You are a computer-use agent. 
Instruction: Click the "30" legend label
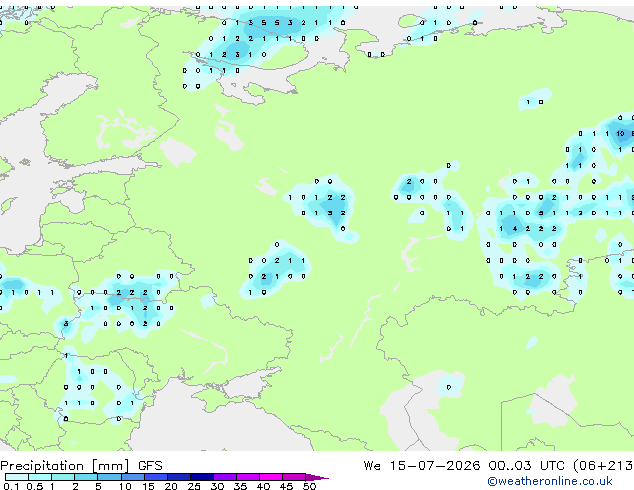[217, 486]
